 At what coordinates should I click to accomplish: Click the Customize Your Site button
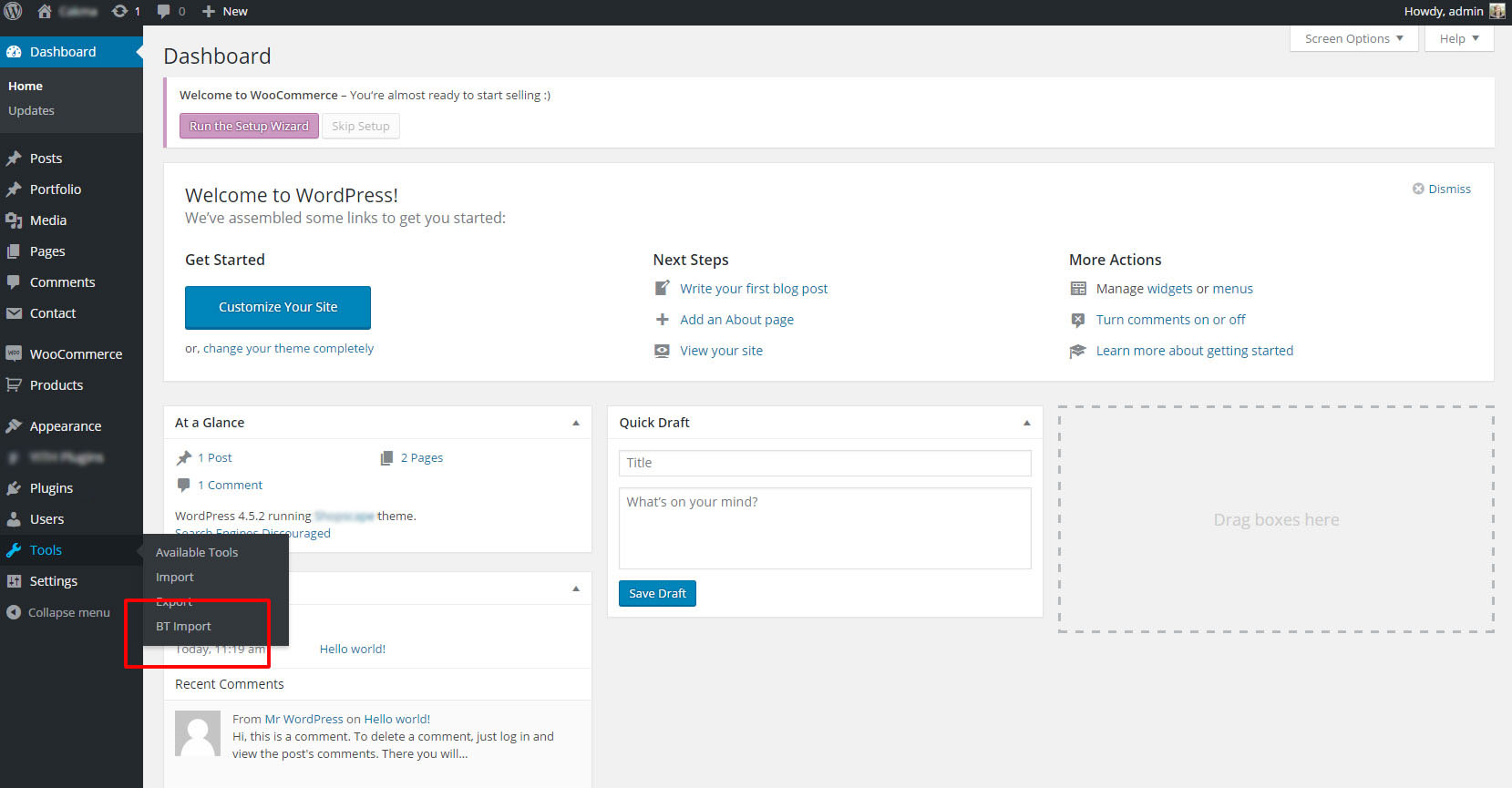pos(278,307)
